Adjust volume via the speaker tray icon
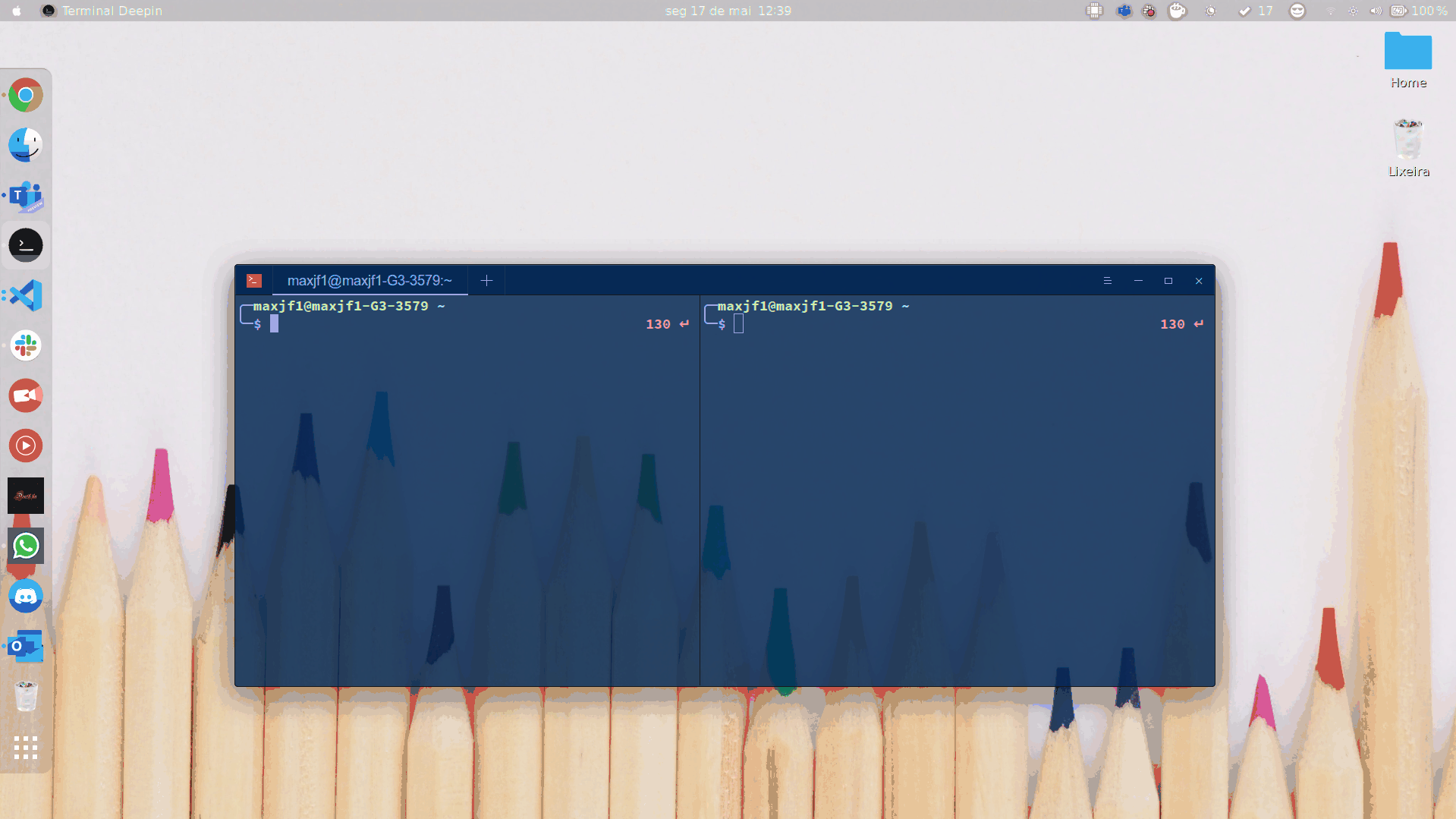 pyautogui.click(x=1375, y=11)
